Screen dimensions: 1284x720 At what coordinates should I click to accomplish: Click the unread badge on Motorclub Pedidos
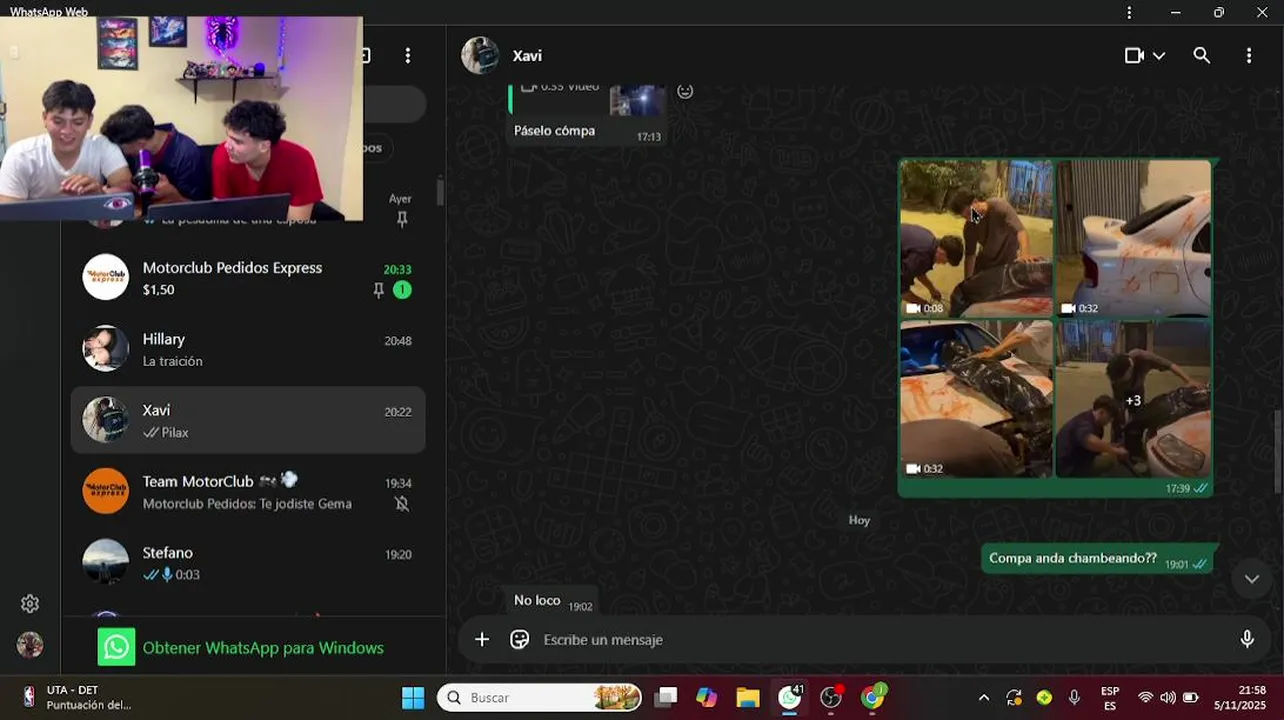click(402, 290)
